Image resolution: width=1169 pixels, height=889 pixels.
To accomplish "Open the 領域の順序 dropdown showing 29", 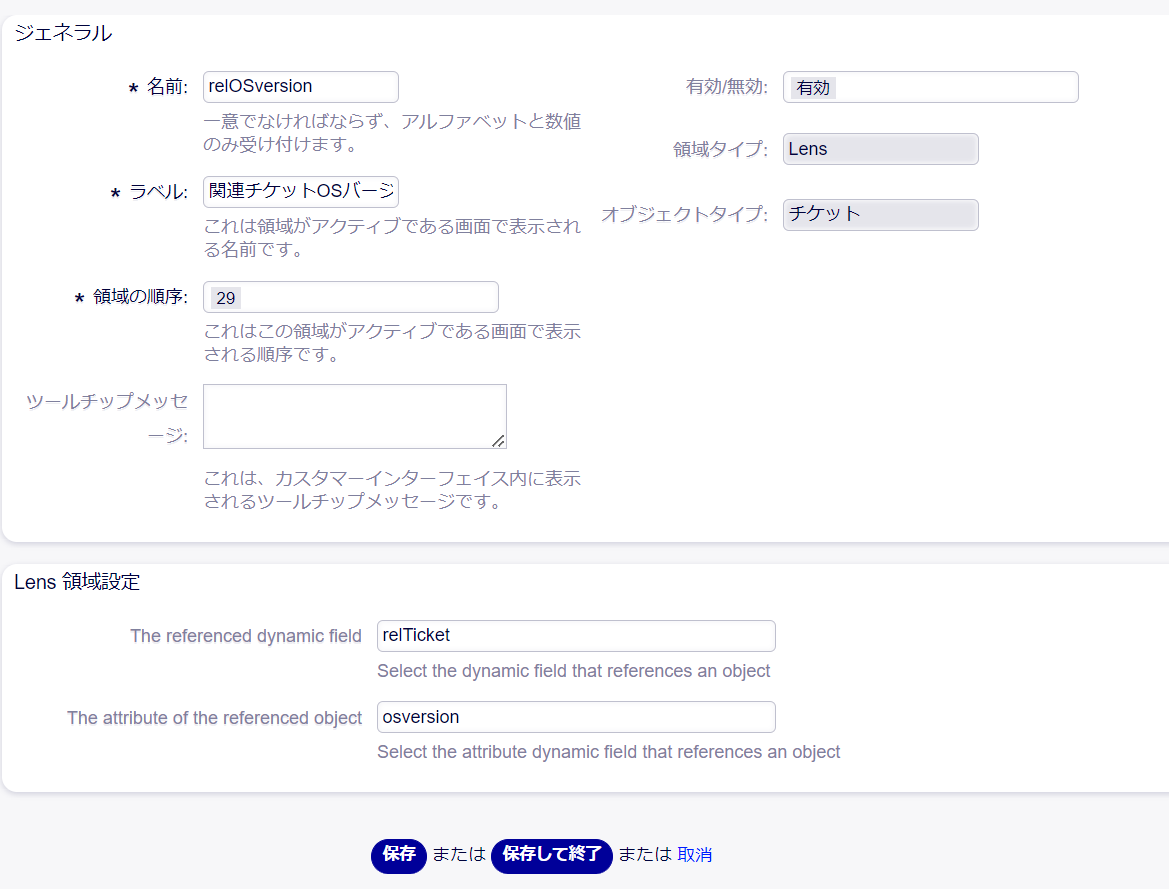I will point(350,297).
